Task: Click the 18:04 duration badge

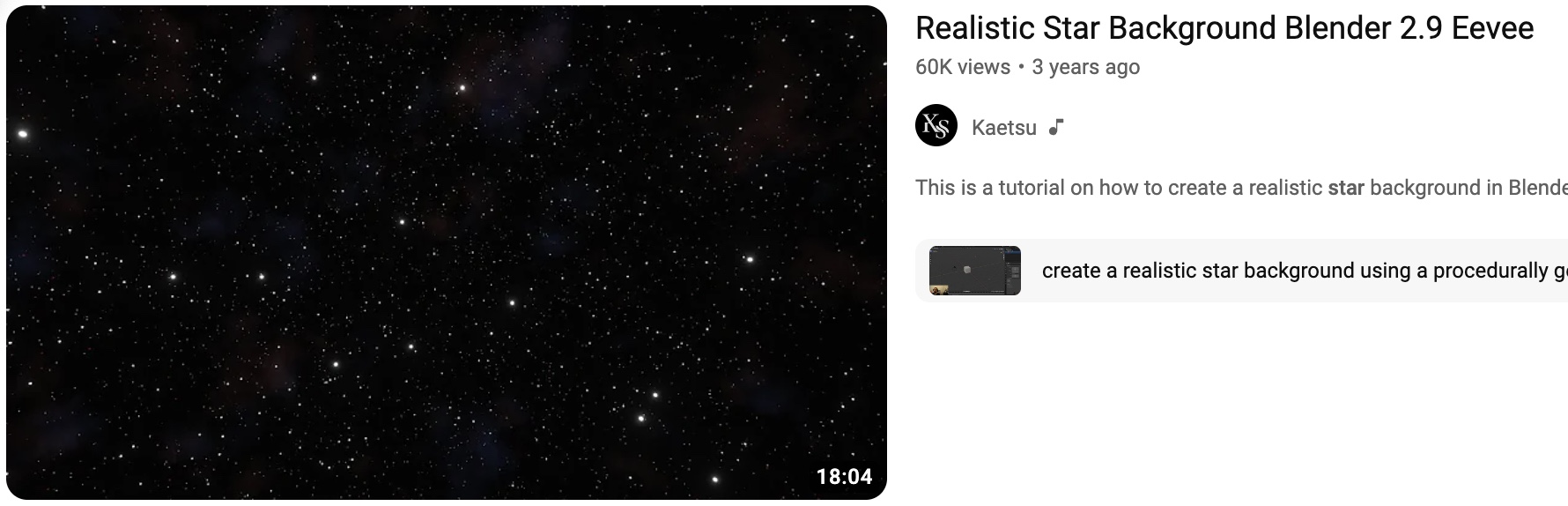Action: click(x=844, y=477)
